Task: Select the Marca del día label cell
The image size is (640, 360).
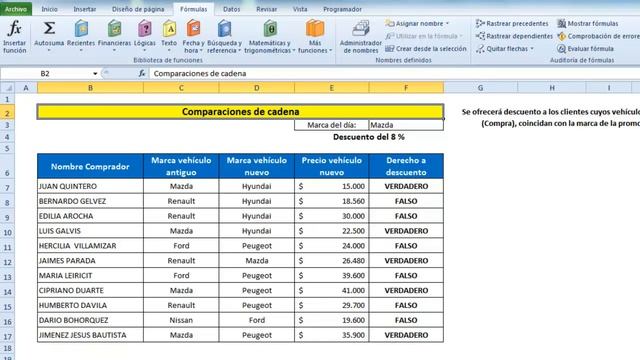Action: 331,125
